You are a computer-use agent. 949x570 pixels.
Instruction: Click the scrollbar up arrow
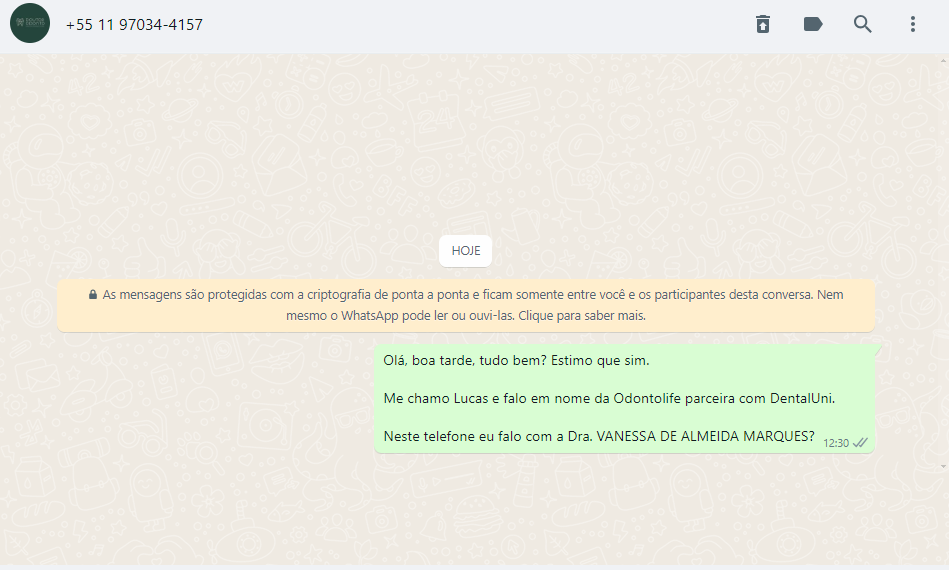tap(944, 61)
